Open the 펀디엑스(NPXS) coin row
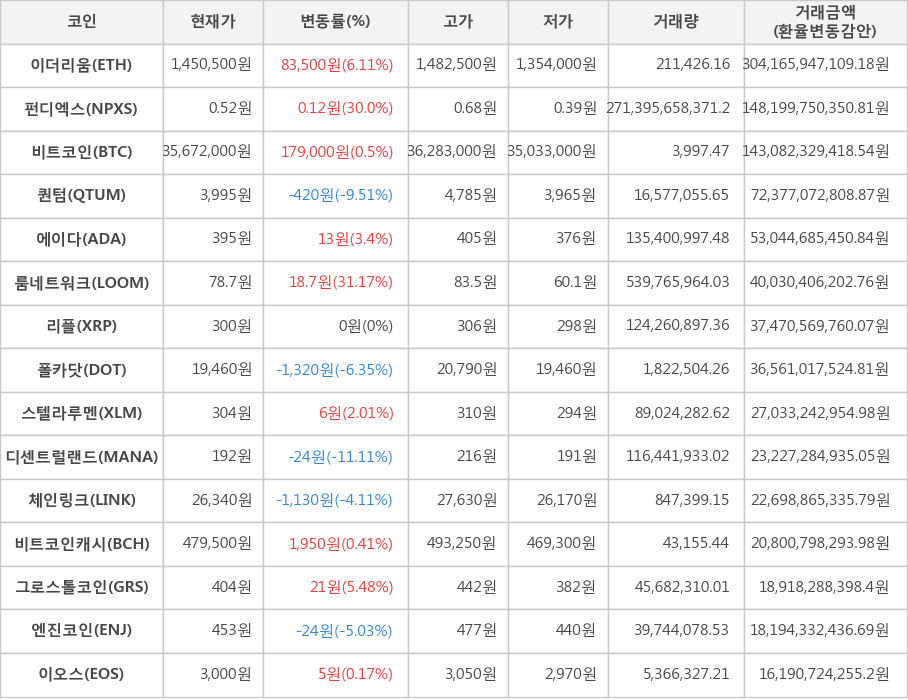Viewport: 908px width, 700px height. click(82, 108)
